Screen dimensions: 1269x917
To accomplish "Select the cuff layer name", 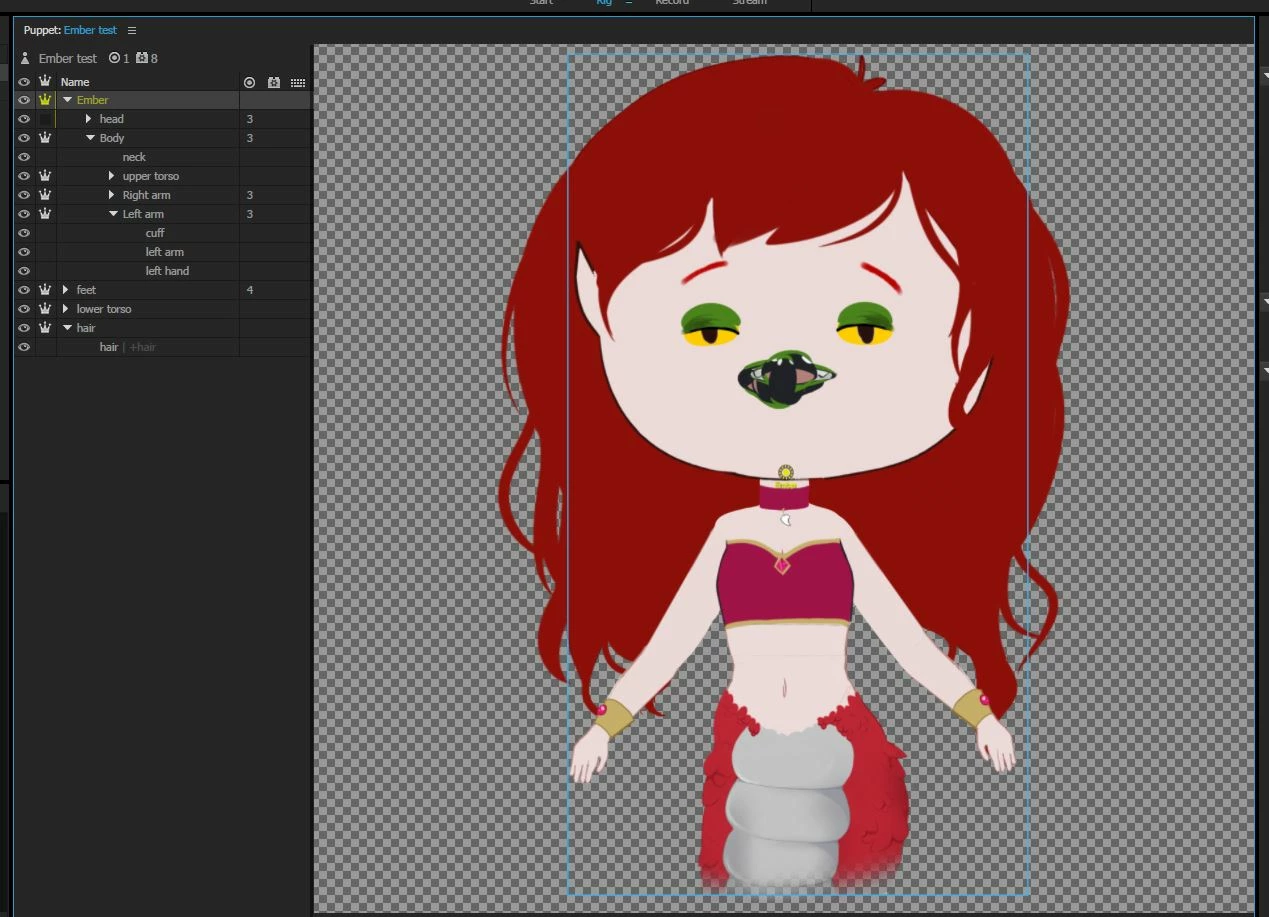I will (x=155, y=233).
